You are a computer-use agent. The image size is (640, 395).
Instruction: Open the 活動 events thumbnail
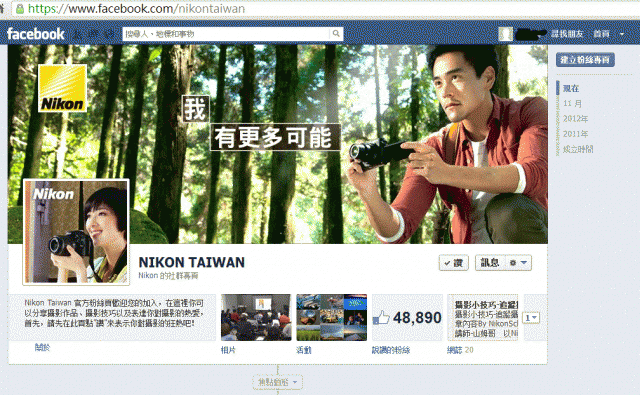click(x=331, y=317)
